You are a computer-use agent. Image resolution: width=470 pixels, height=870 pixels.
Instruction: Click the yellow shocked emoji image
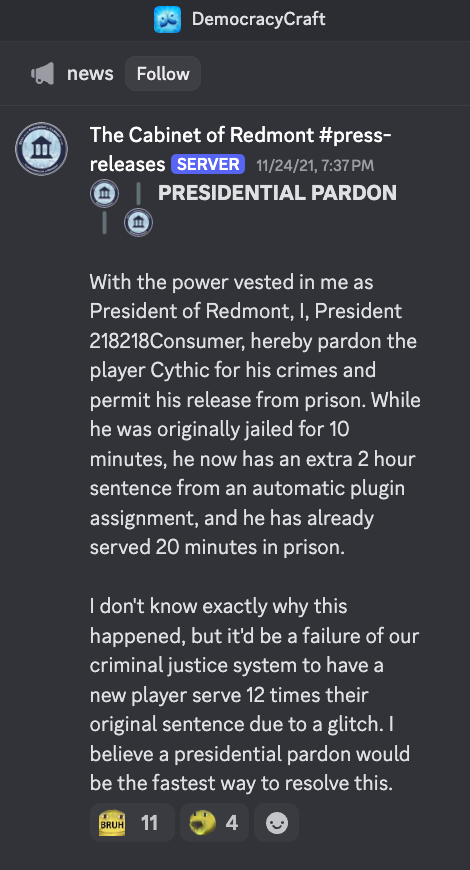(203, 823)
